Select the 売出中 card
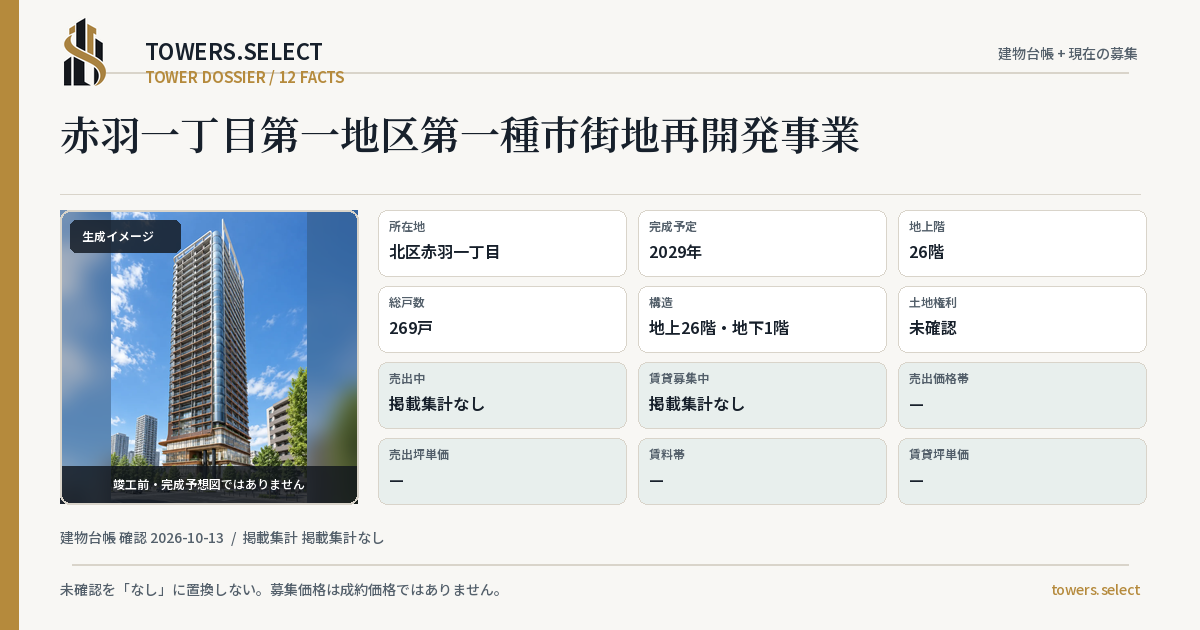The image size is (1200, 630). click(x=502, y=395)
